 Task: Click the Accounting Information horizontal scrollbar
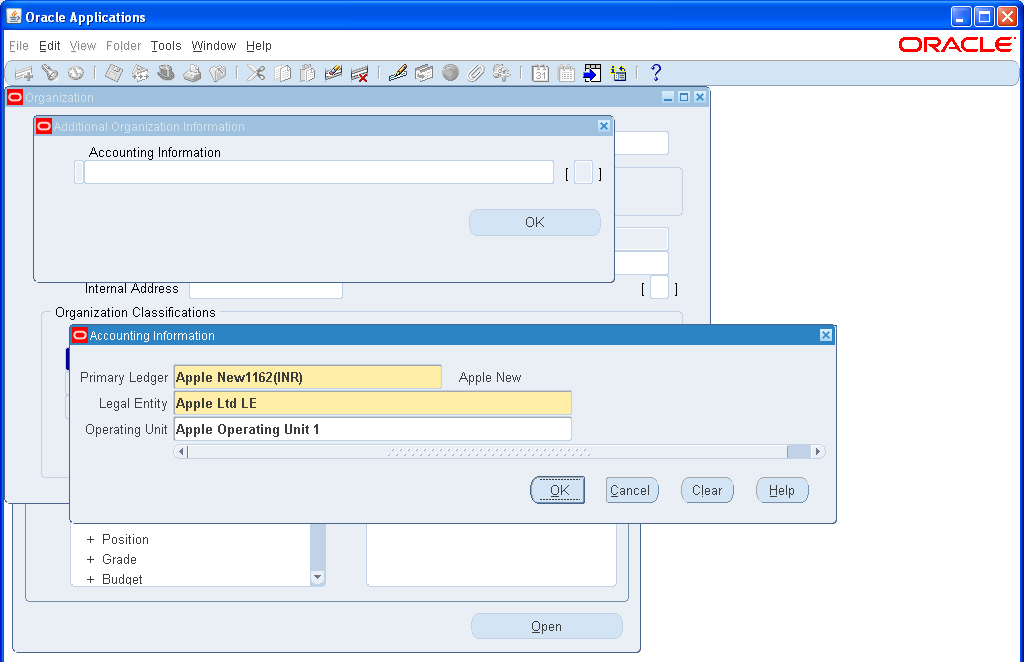click(497, 451)
